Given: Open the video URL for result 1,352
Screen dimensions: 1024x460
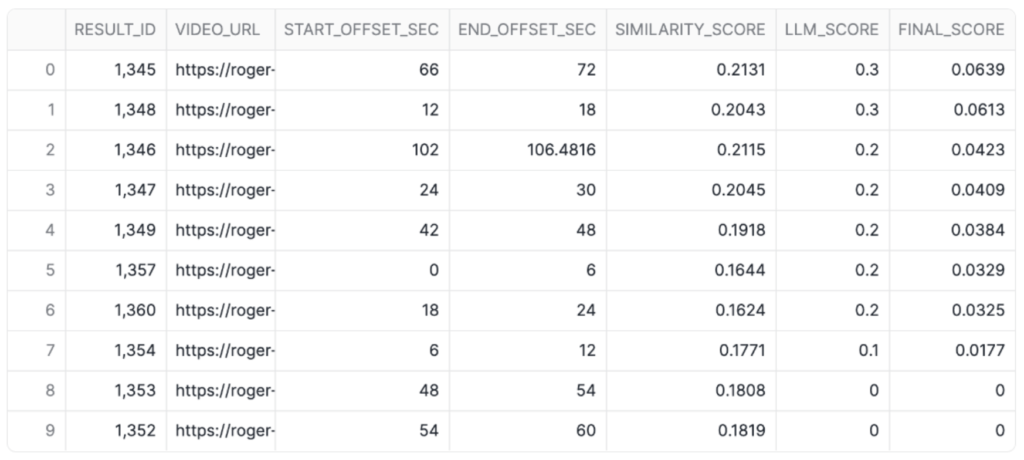Looking at the screenshot, I should tap(225, 430).
